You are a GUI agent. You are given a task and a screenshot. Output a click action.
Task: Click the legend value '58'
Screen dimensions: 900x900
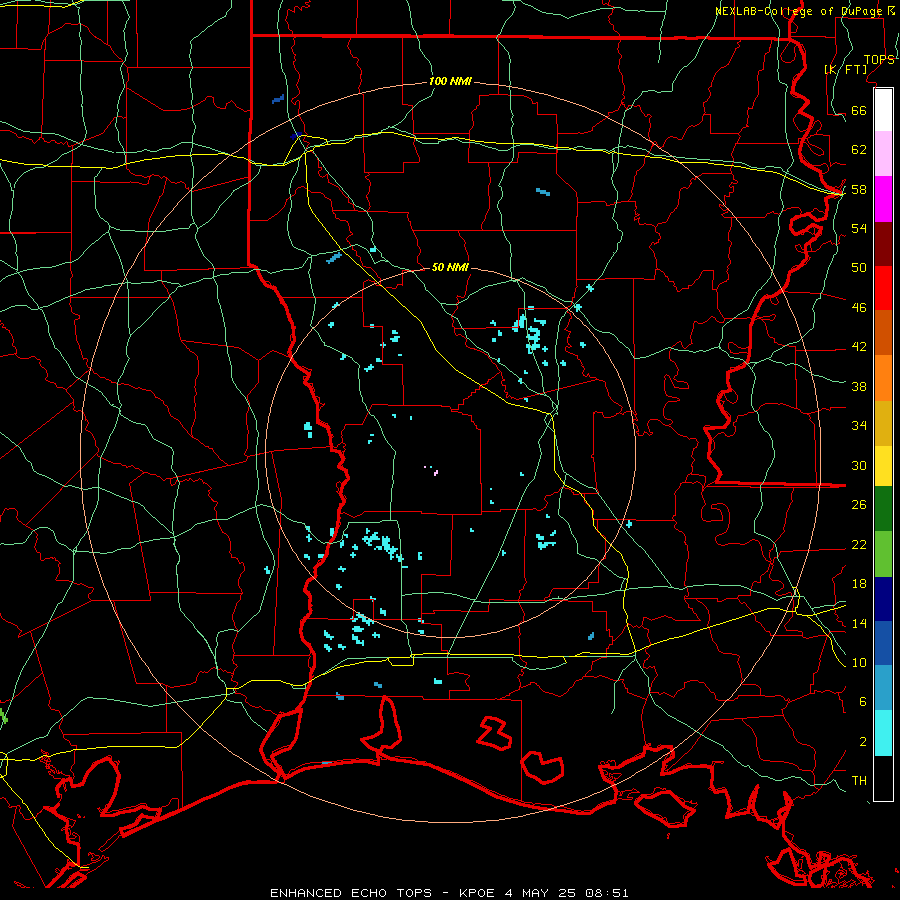click(x=859, y=189)
